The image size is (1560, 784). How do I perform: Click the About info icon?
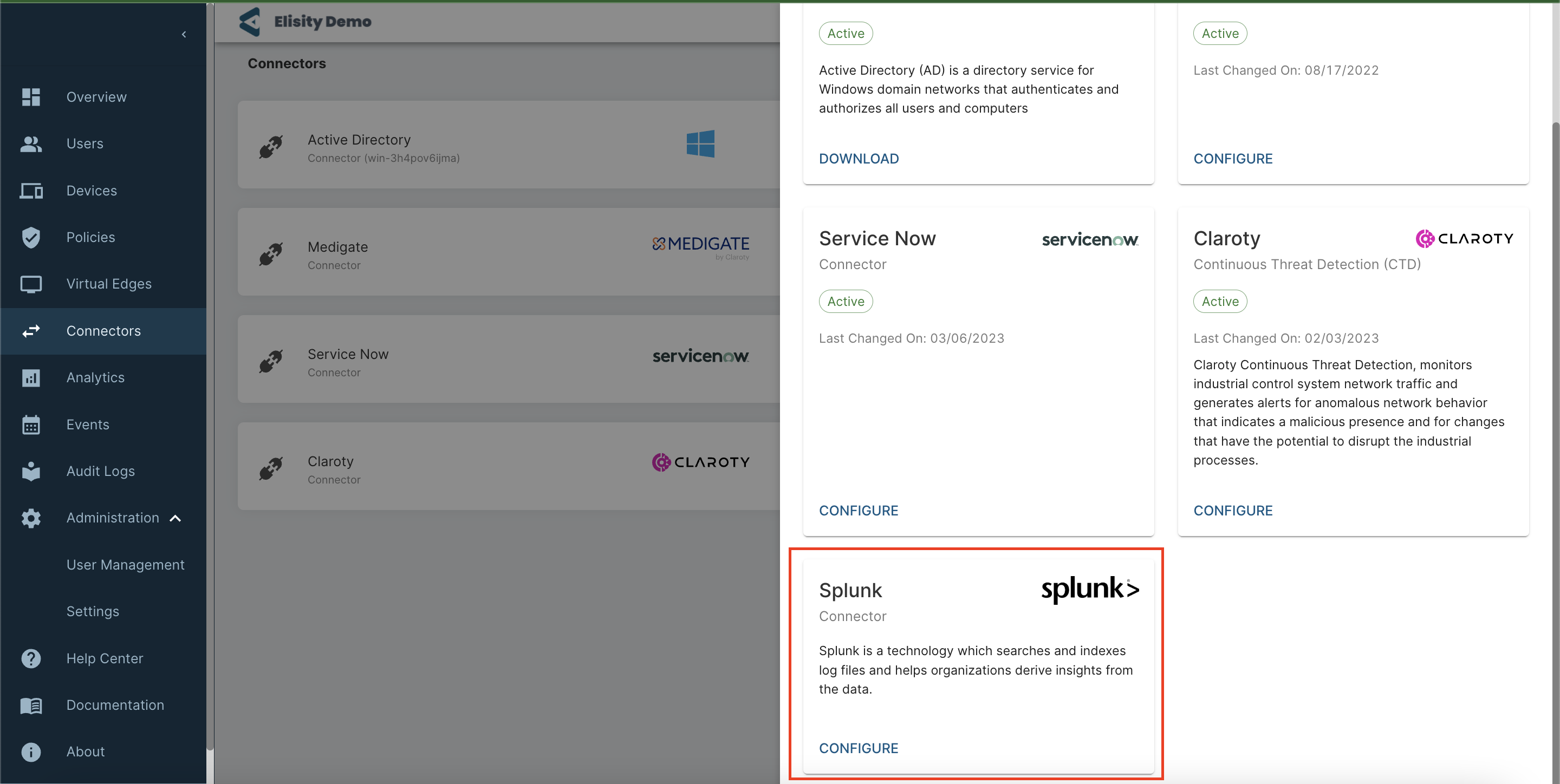click(31, 752)
